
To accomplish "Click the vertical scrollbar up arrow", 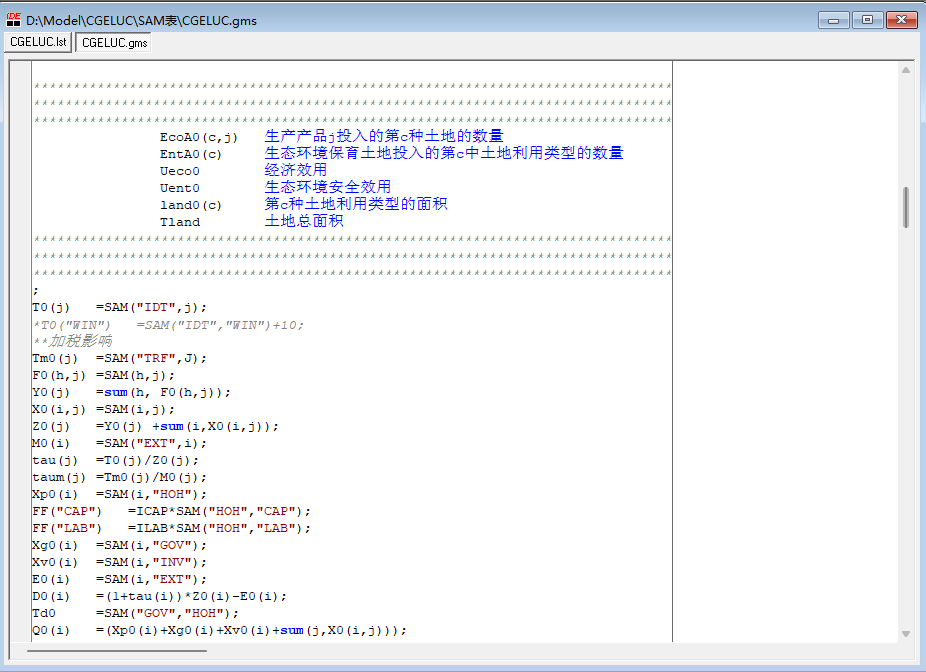I will [x=906, y=70].
